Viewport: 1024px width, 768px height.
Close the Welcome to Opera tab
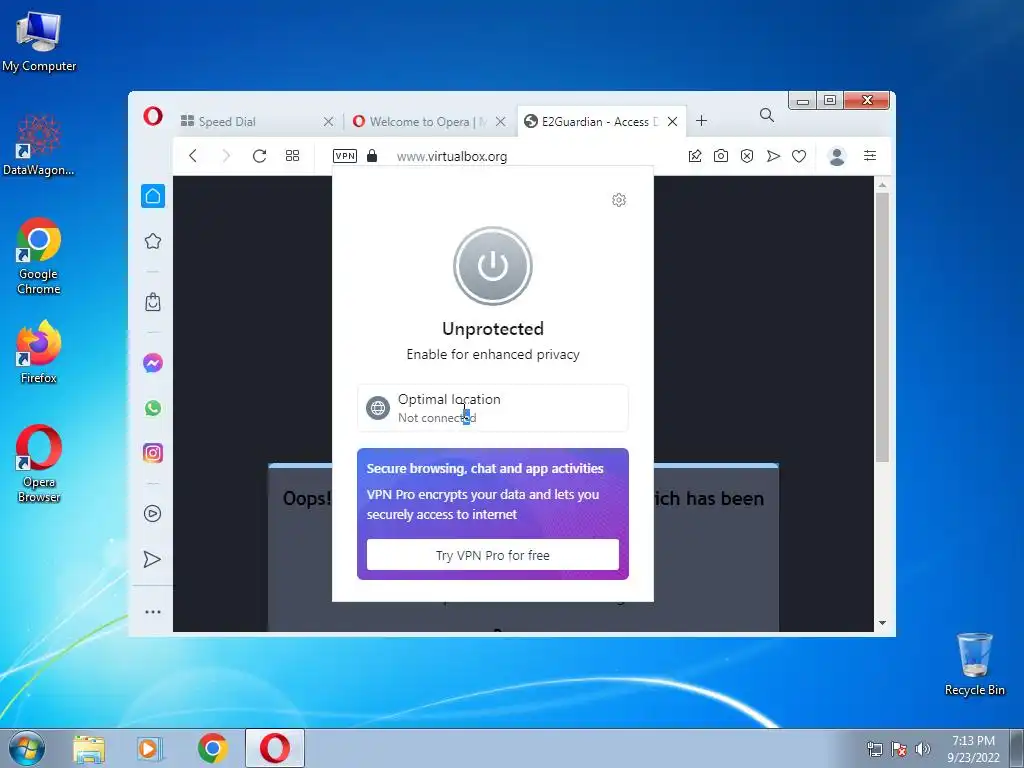[500, 121]
